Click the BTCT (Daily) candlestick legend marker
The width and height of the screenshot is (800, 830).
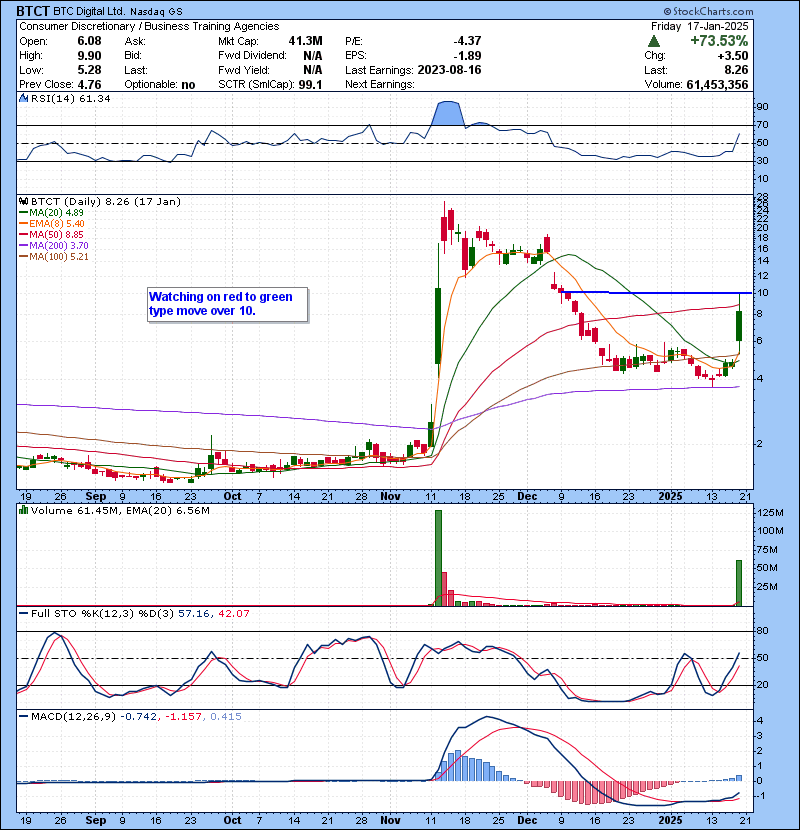(x=23, y=201)
